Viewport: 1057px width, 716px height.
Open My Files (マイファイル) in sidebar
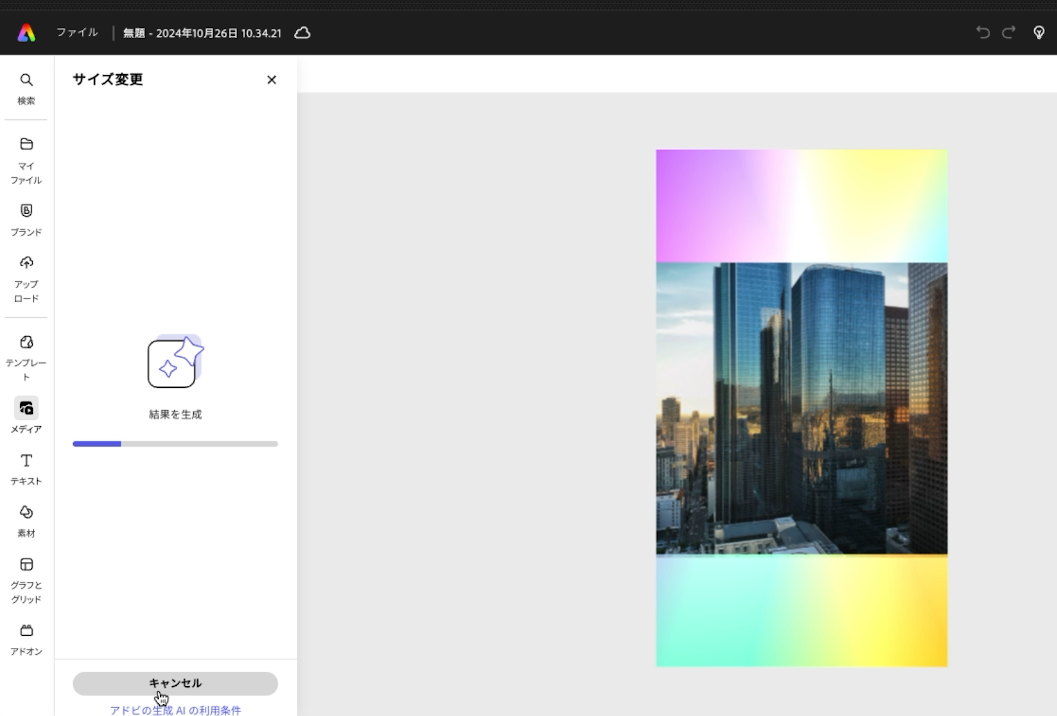pos(26,158)
